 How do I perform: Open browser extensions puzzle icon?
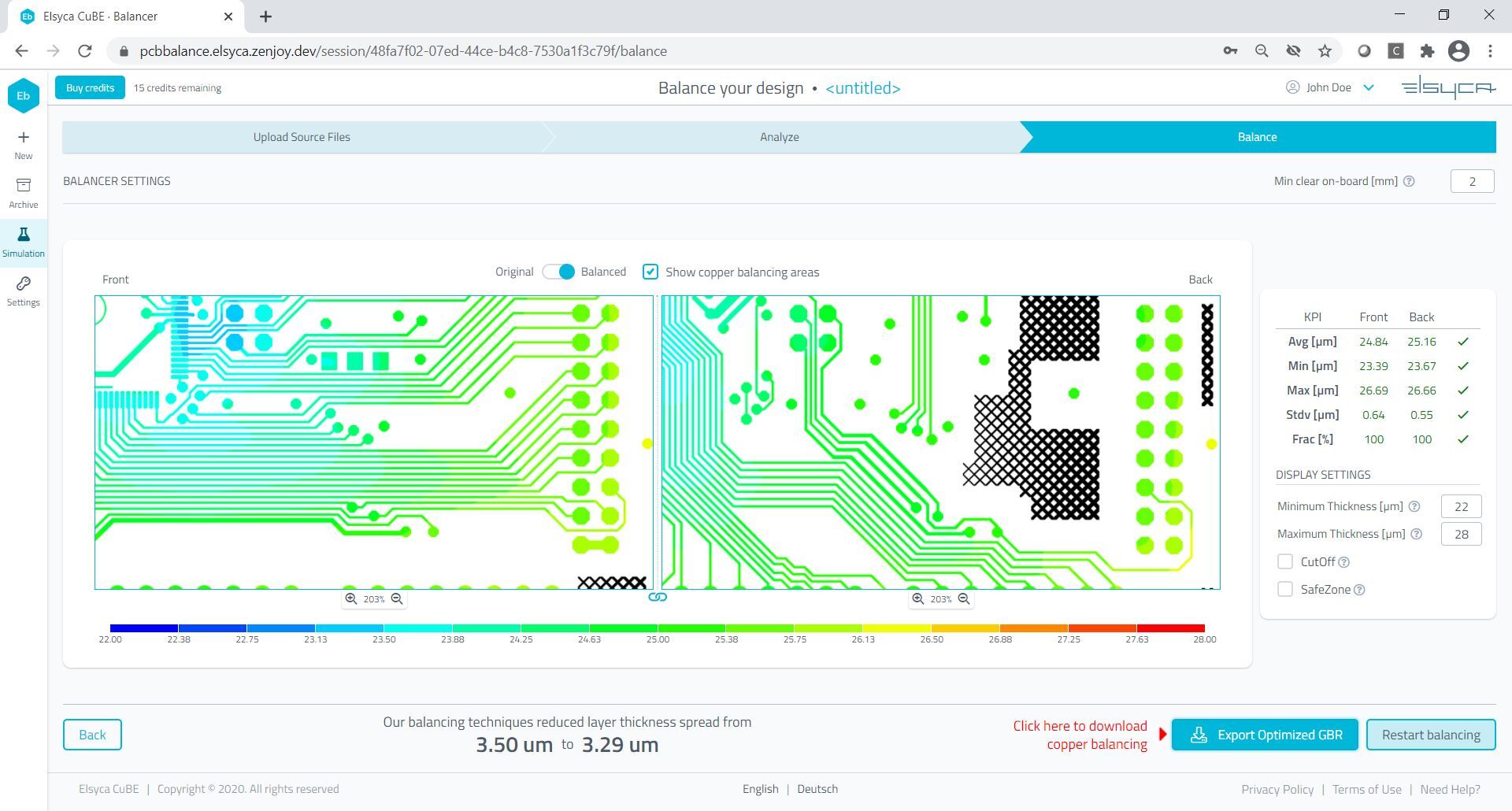1427,51
